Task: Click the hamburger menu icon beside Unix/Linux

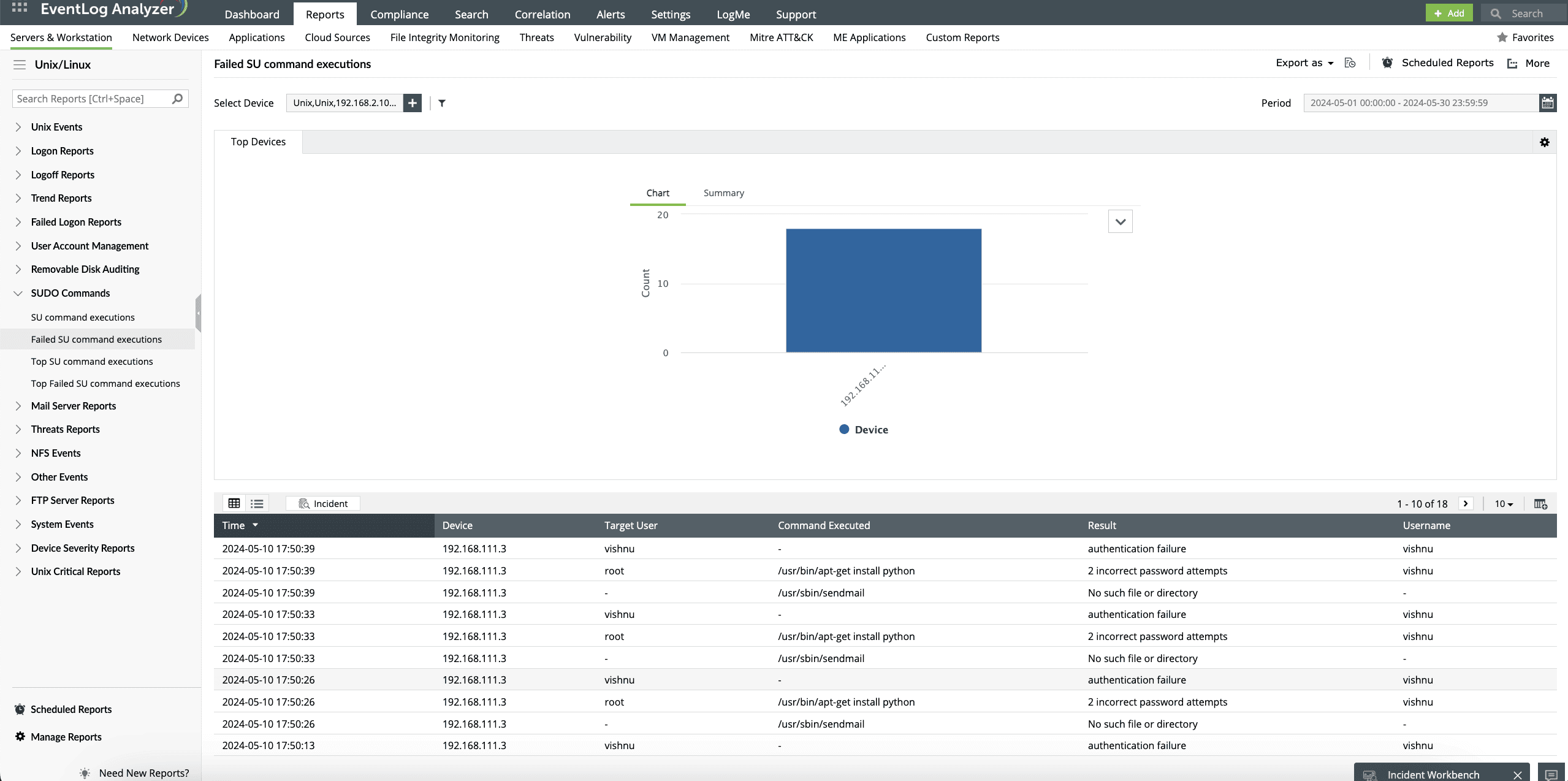Action: tap(20, 65)
